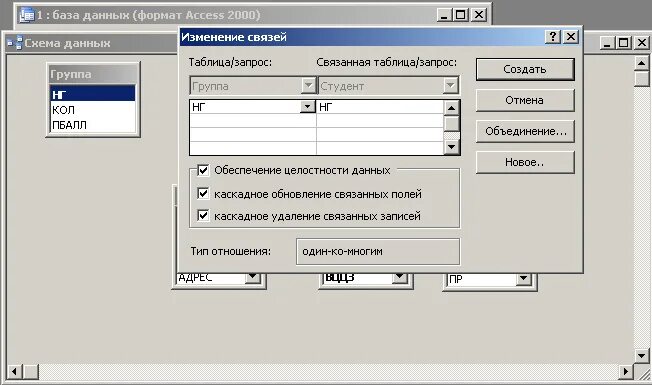
Task: Click the Новое.. button
Action: 525,162
